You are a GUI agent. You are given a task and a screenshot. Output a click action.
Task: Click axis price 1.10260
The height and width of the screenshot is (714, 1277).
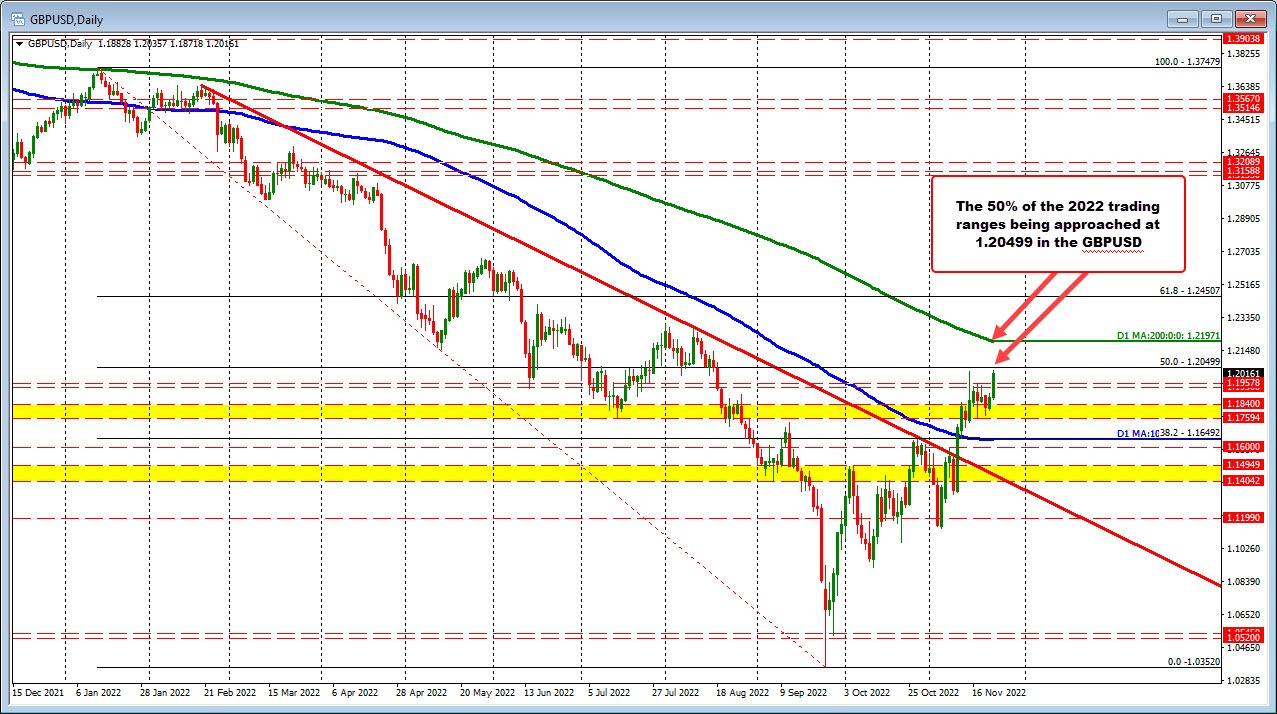pos(1243,548)
